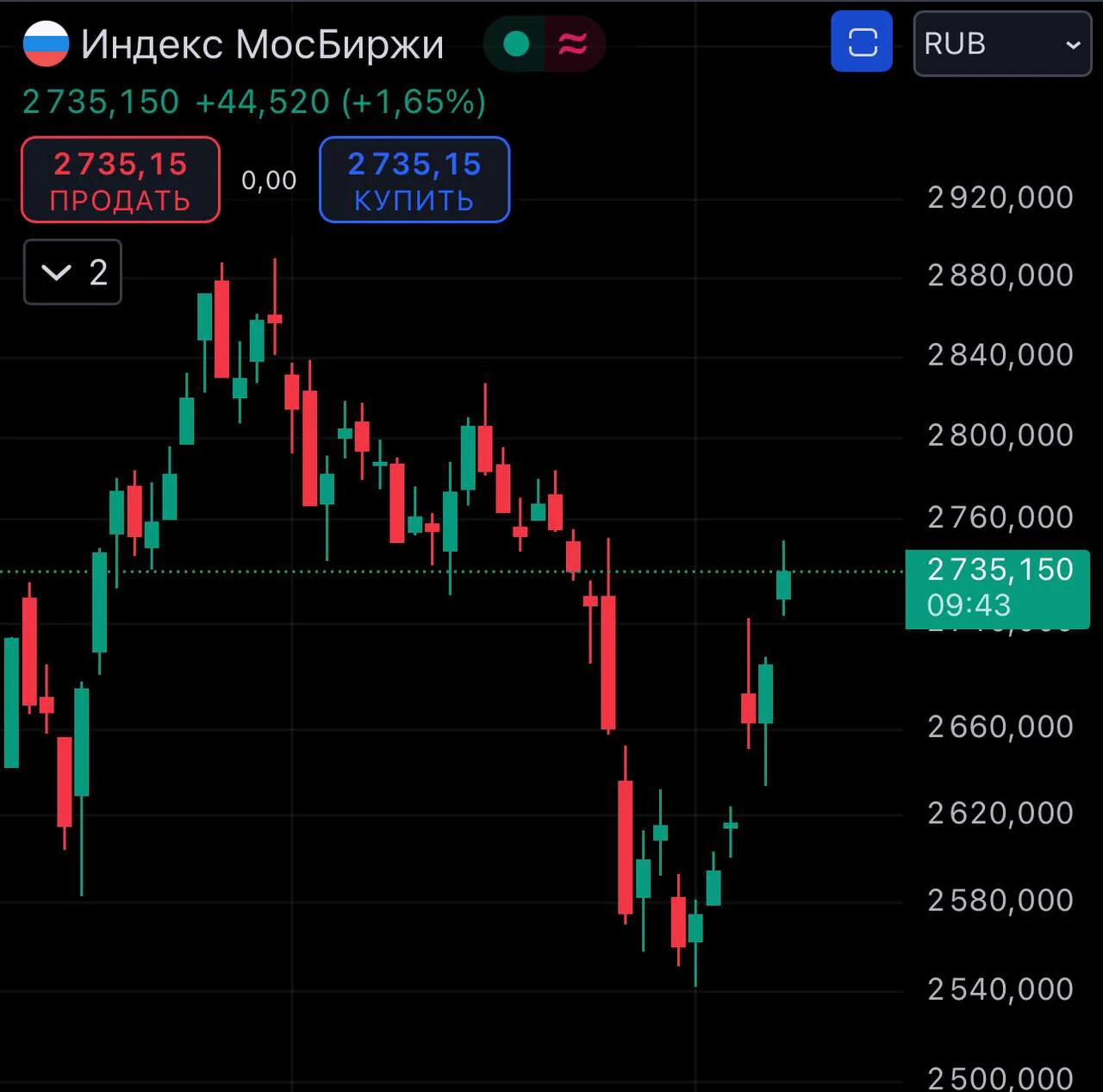Click the red ПРОДАТЬ 2735,15 sell button

[x=121, y=180]
